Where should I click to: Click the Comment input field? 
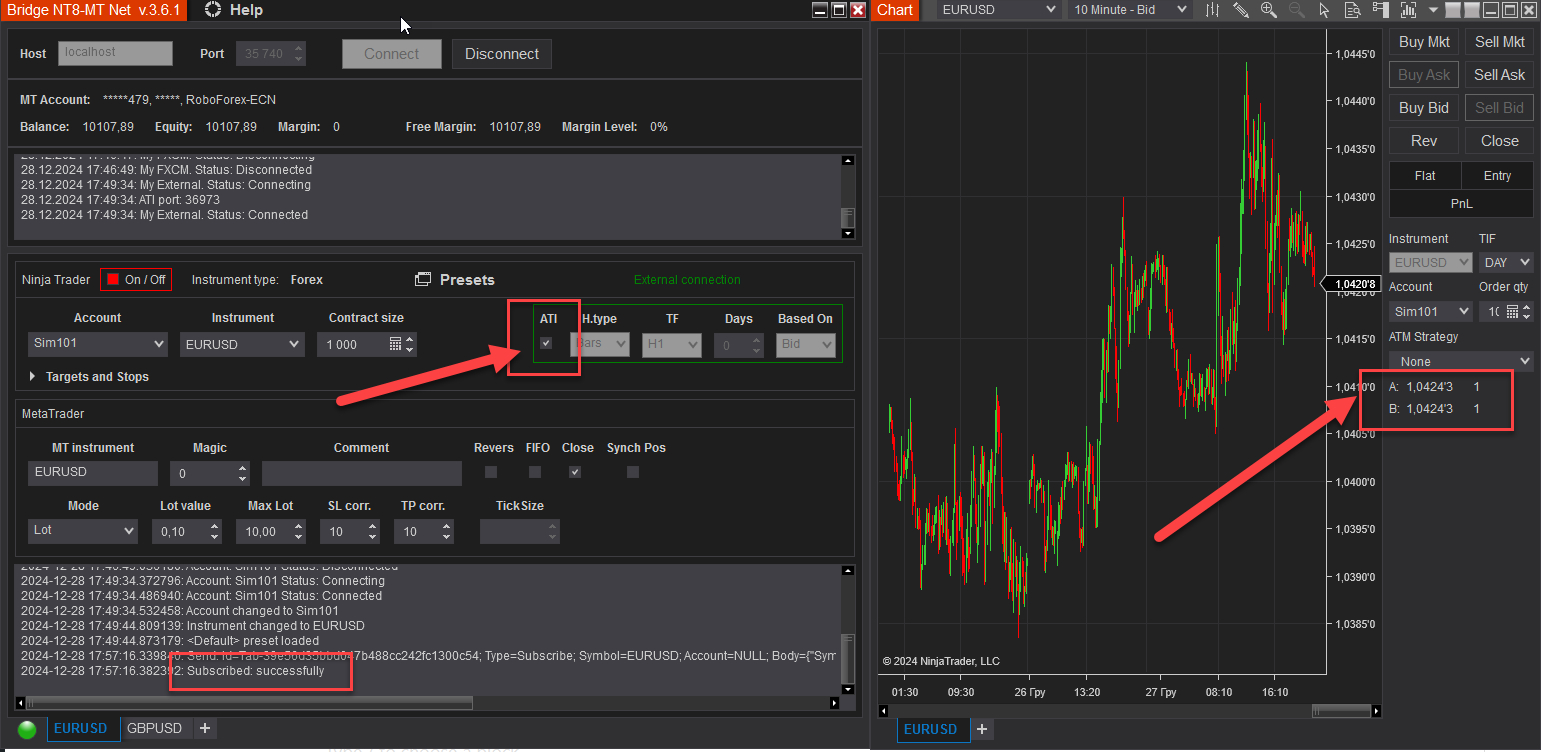pos(361,473)
